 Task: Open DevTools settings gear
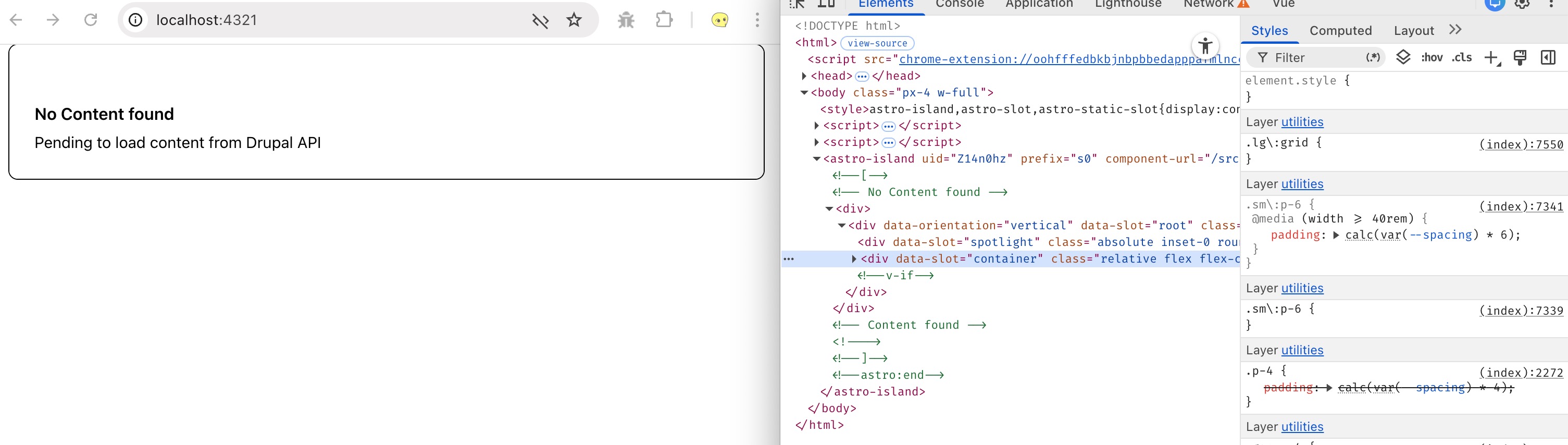pos(1522,4)
